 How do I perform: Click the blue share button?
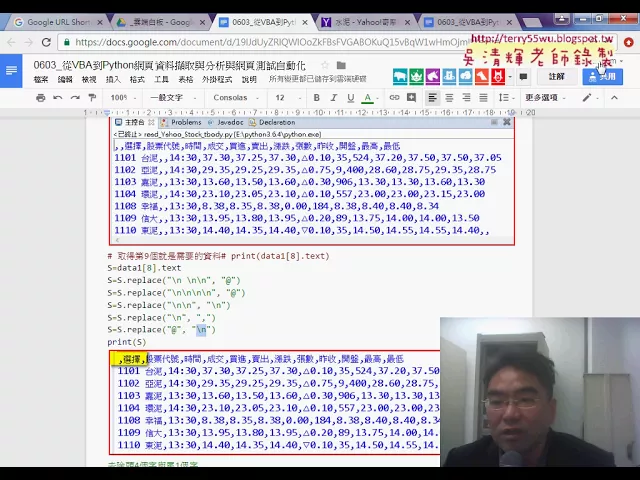[x=602, y=76]
